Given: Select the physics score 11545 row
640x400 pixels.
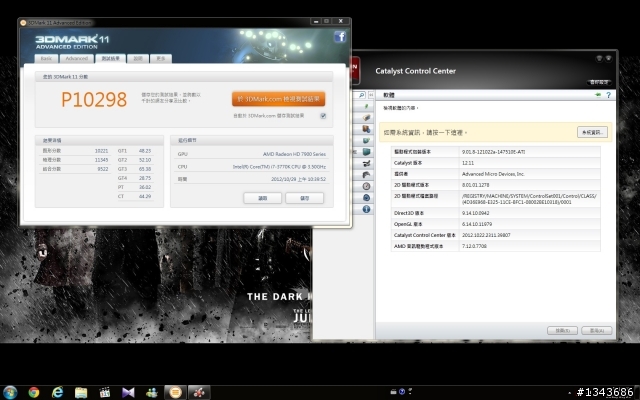Looking at the screenshot, I should tap(75, 160).
